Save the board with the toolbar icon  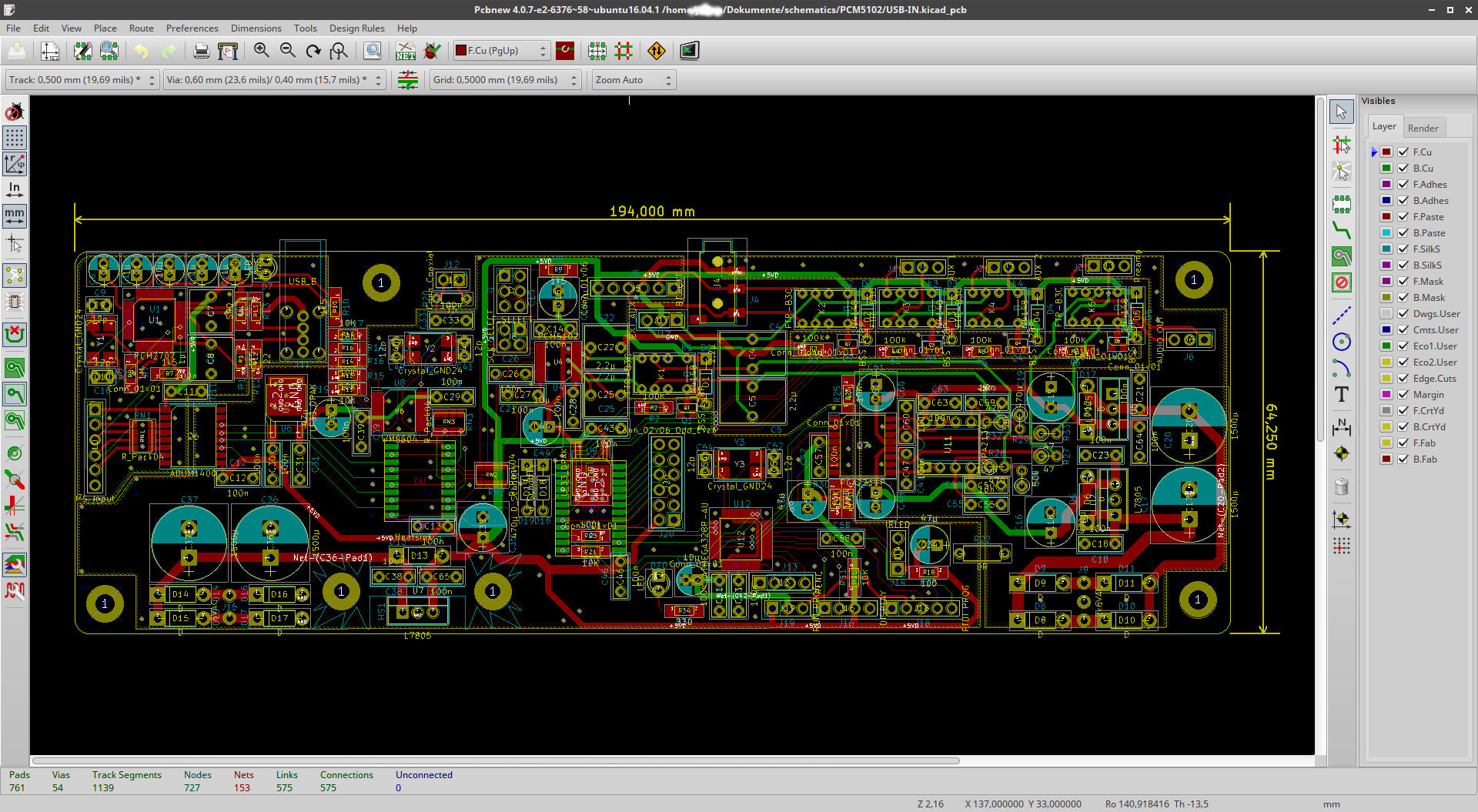(x=17, y=51)
